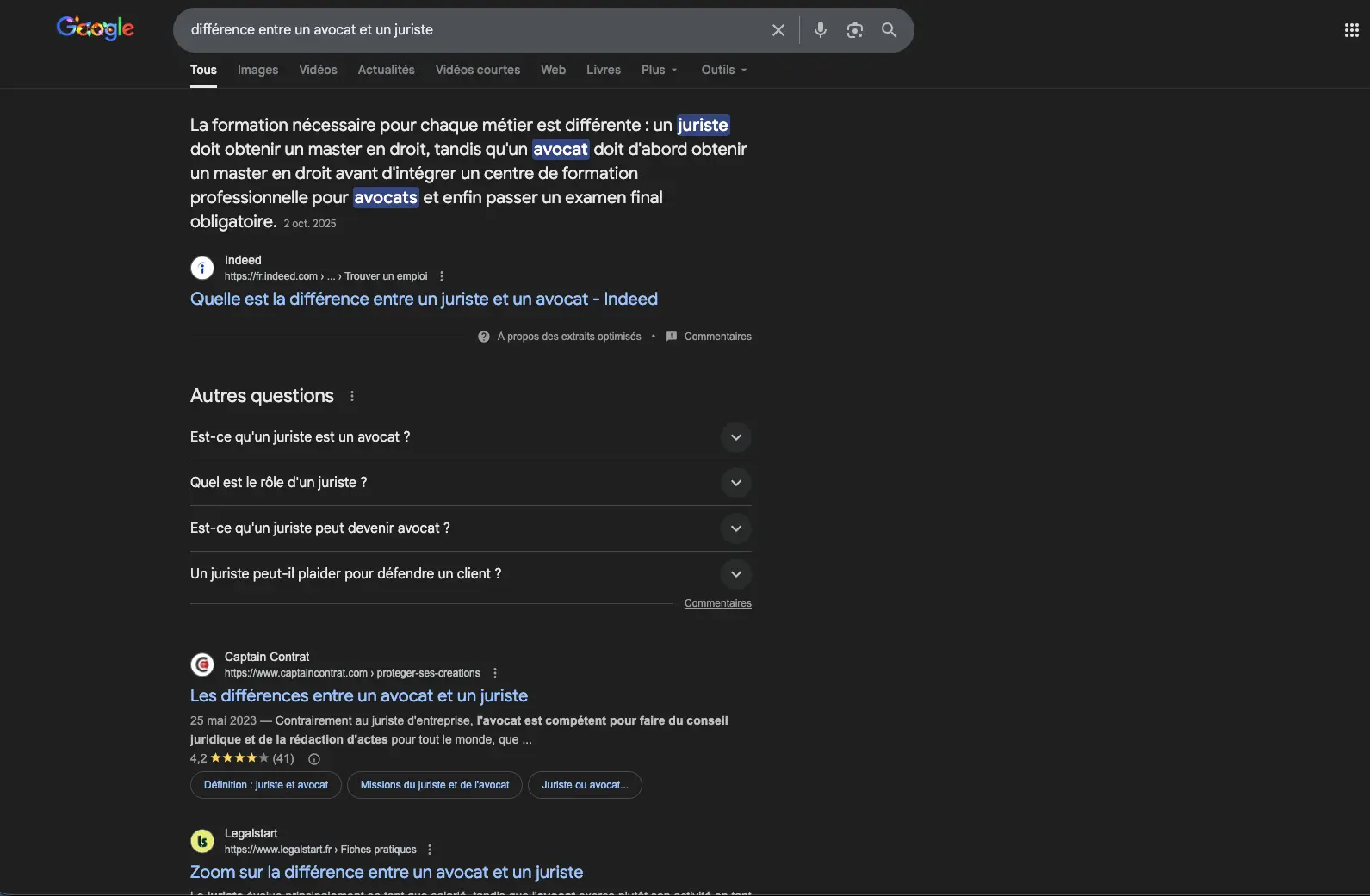Click the Legalstart favicon
Image resolution: width=1370 pixels, height=896 pixels.
tap(201, 840)
